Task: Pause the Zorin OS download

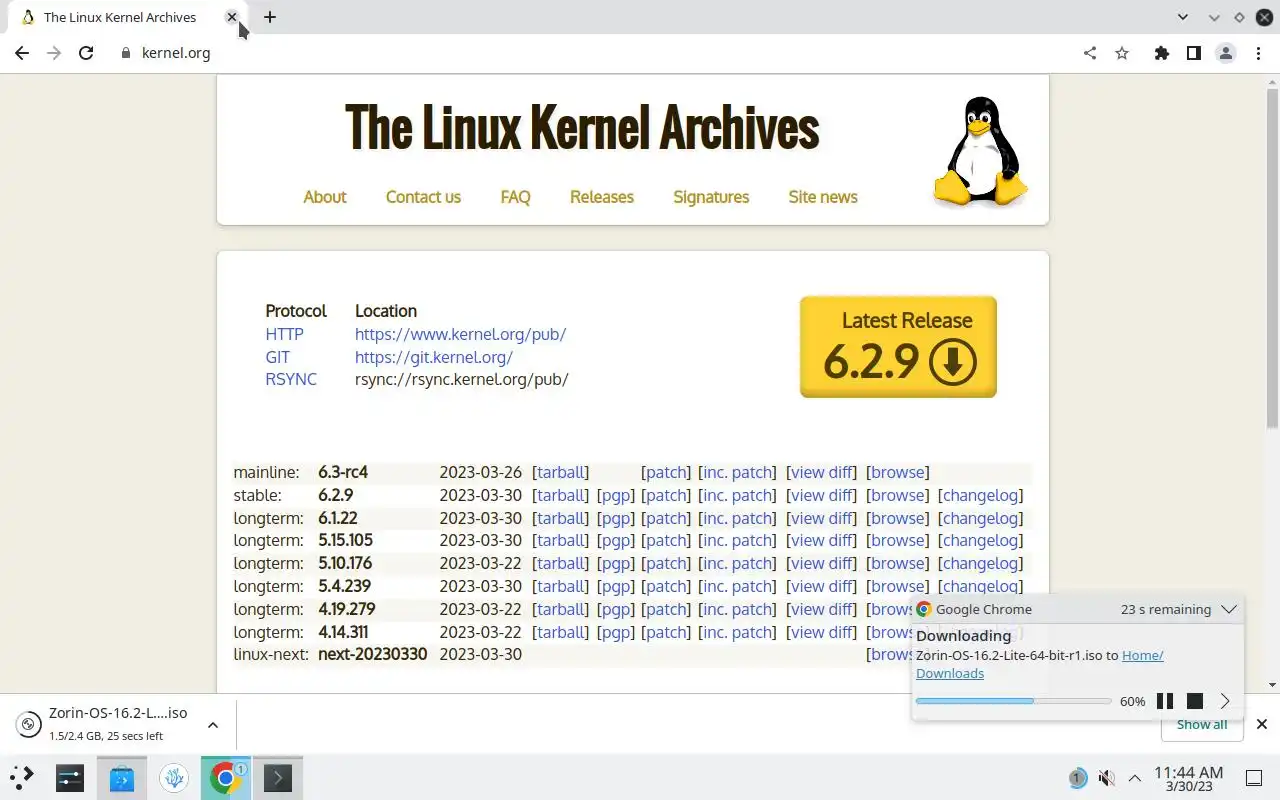Action: point(1165,701)
